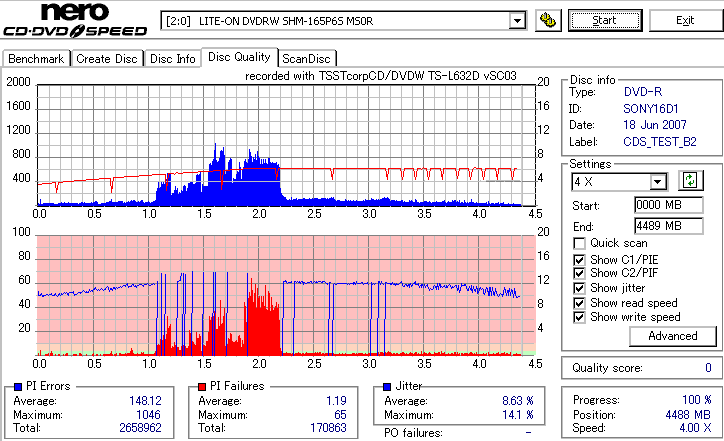Screen dimensions: 724x441
Task: Toggle Show read speed checkbox
Action: click(579, 303)
